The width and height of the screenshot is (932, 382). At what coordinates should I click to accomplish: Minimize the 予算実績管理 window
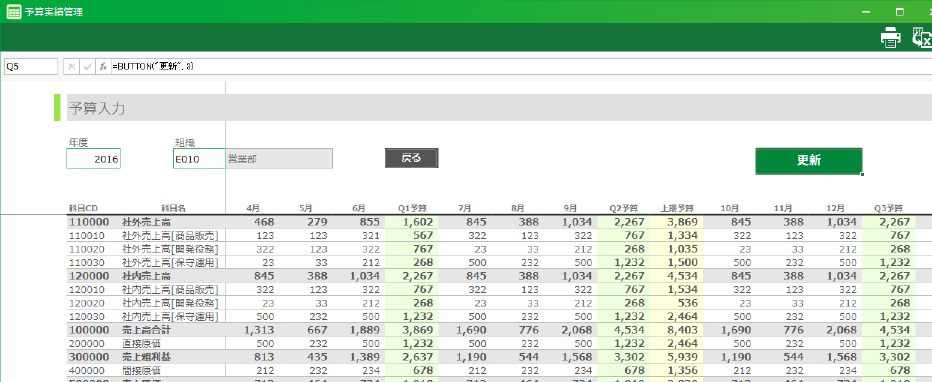[x=866, y=12]
